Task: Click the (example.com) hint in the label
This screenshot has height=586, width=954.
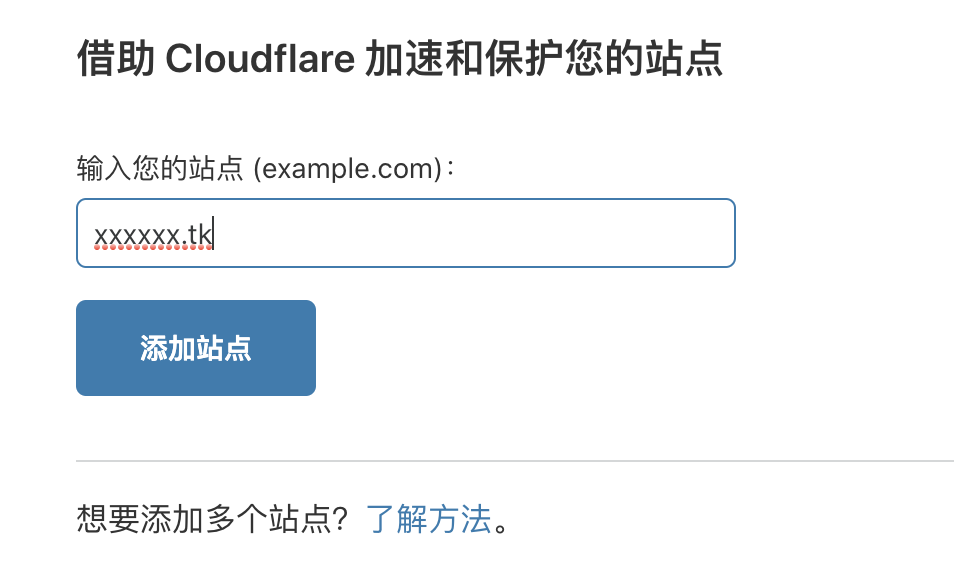Action: coord(347,169)
